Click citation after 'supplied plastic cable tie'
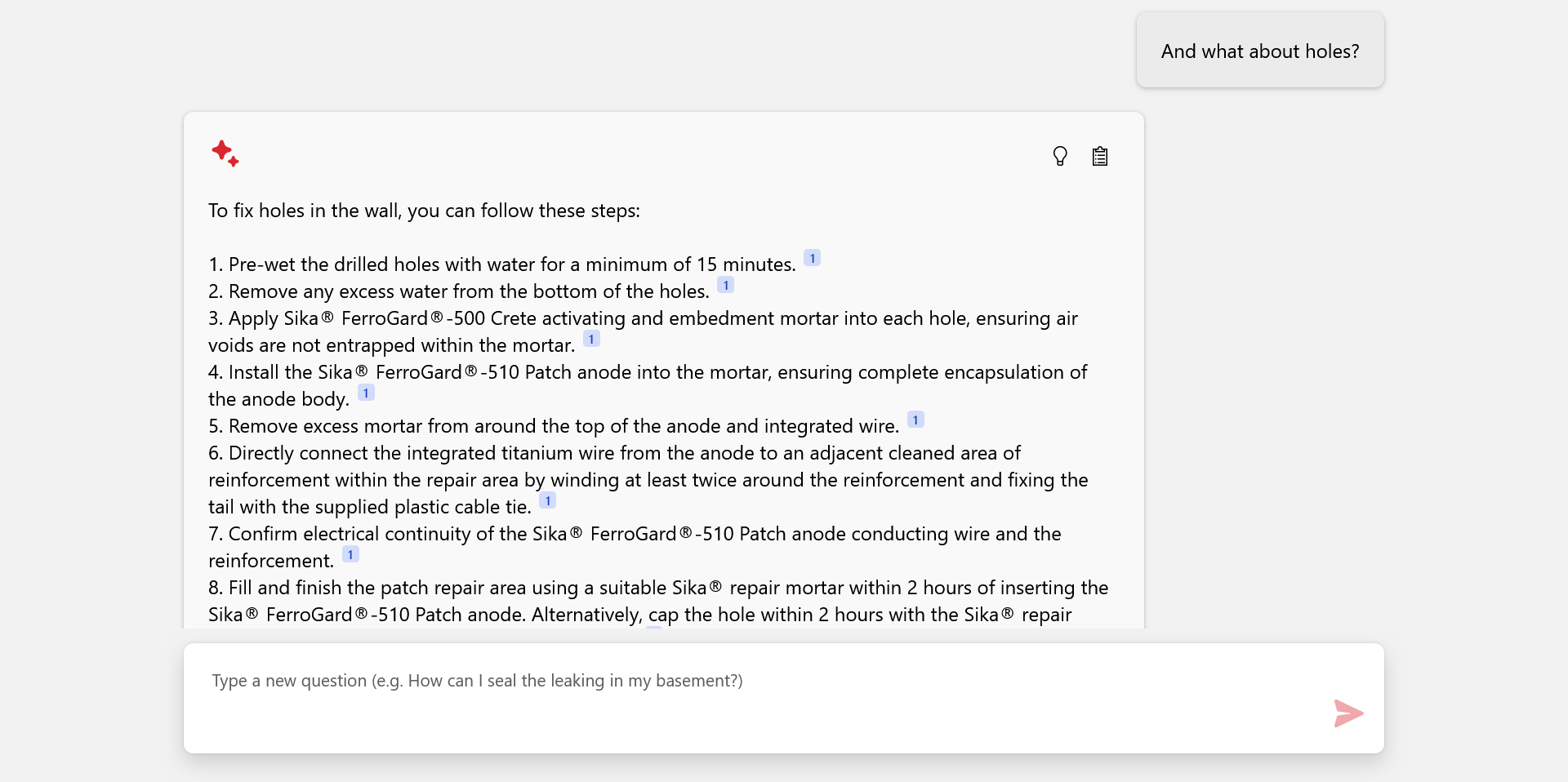This screenshot has height=782, width=1568. point(547,500)
